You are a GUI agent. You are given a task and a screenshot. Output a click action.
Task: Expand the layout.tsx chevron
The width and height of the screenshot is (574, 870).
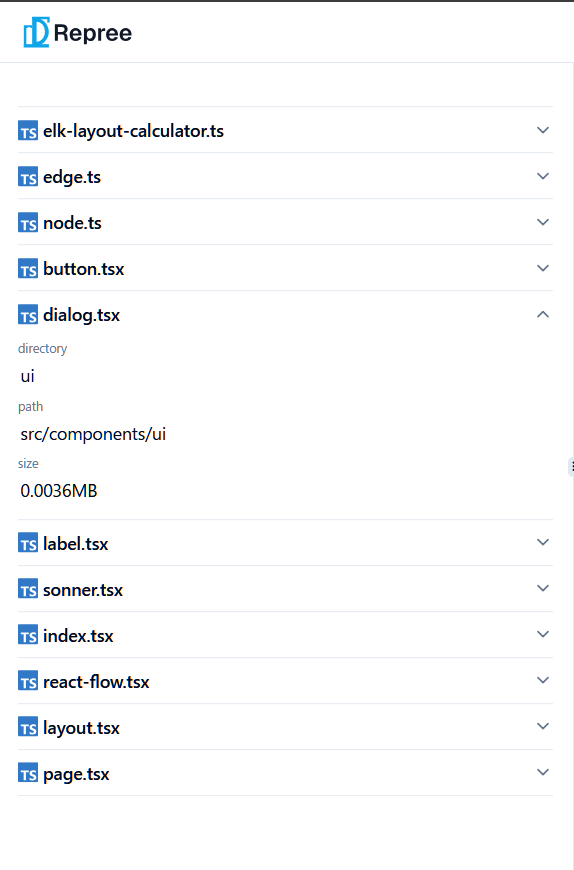[x=543, y=726]
